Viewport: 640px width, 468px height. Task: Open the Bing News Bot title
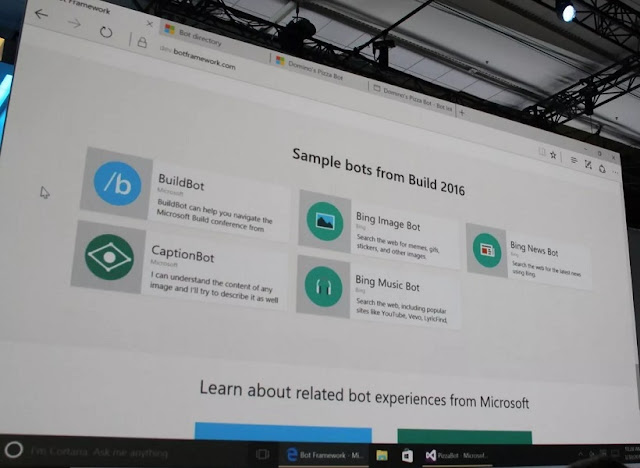534,248
